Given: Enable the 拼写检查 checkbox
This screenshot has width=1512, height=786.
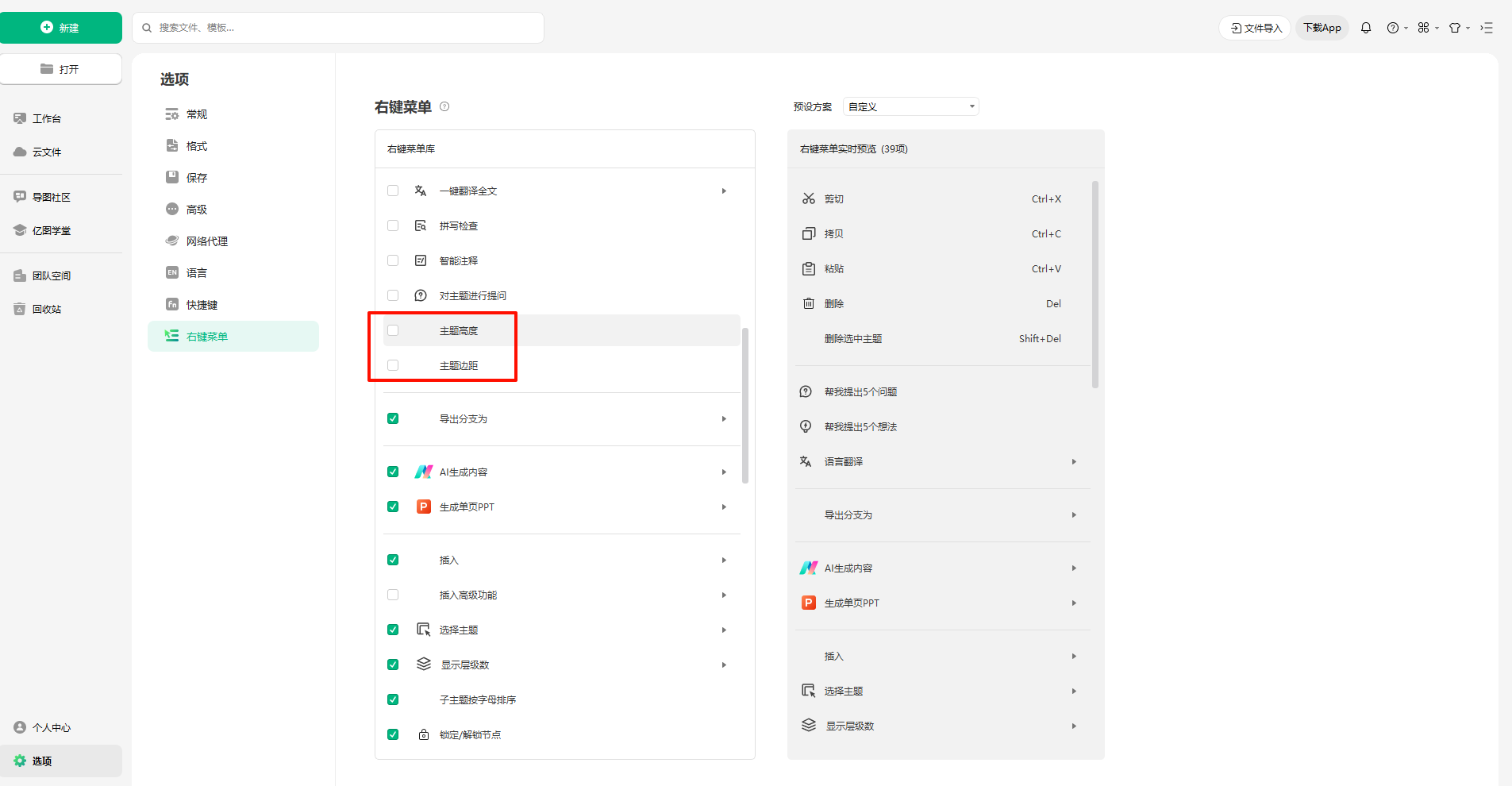Looking at the screenshot, I should tap(393, 225).
